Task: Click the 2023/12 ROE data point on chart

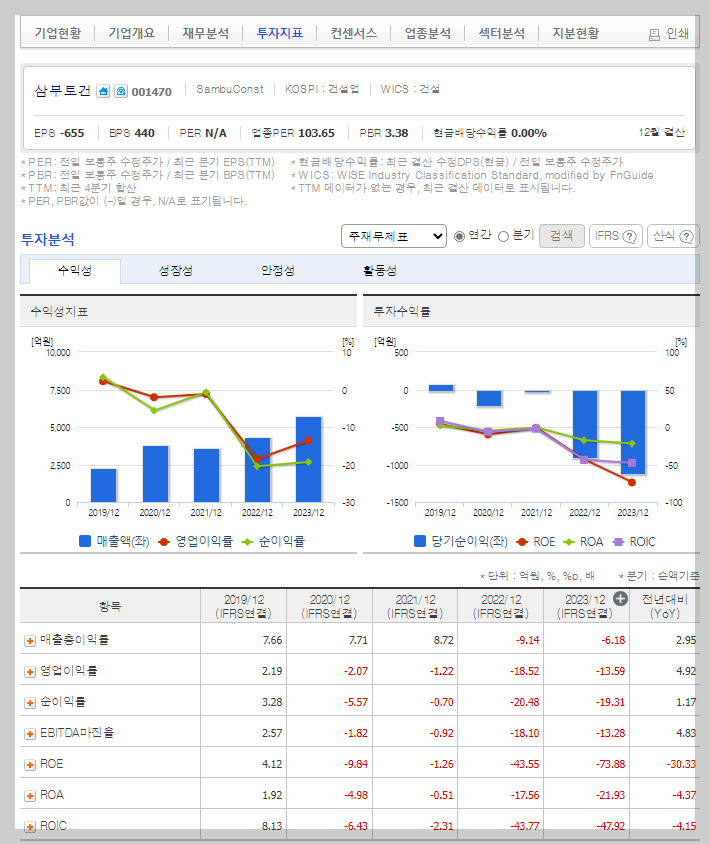Action: coord(632,482)
